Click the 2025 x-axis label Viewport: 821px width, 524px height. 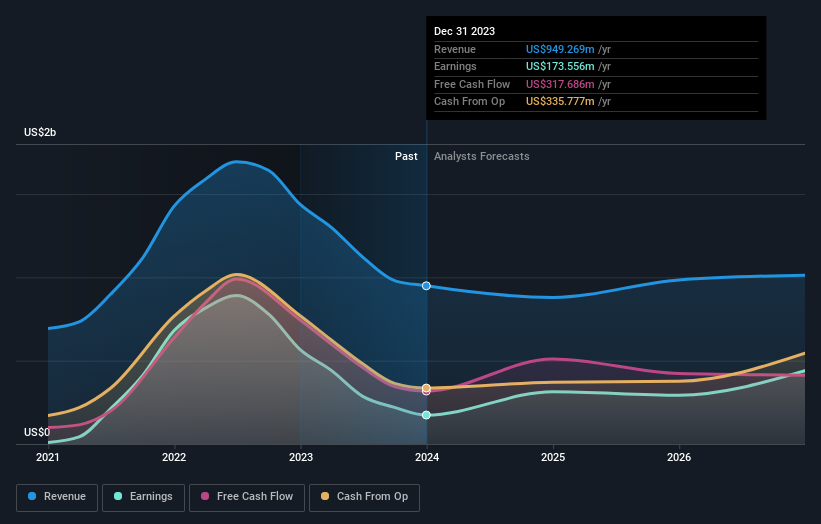coord(553,458)
